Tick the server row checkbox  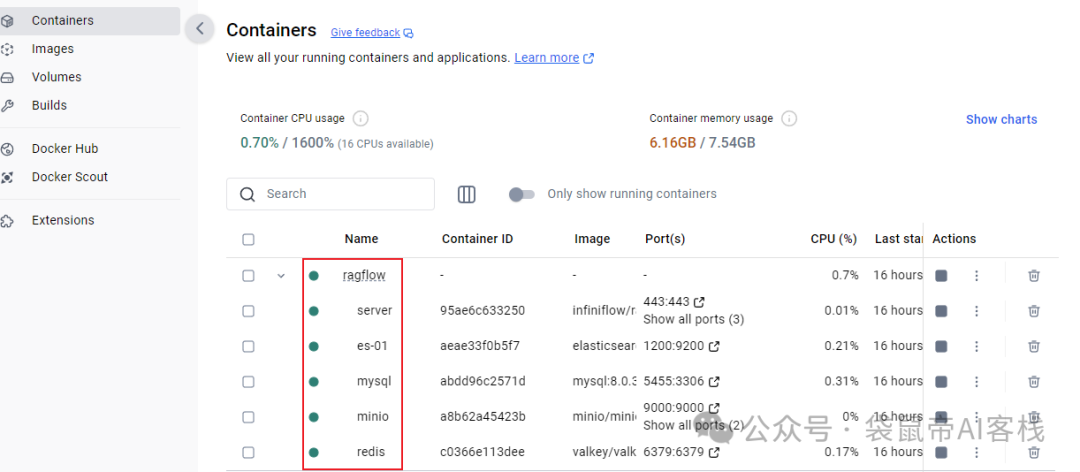pos(248,311)
